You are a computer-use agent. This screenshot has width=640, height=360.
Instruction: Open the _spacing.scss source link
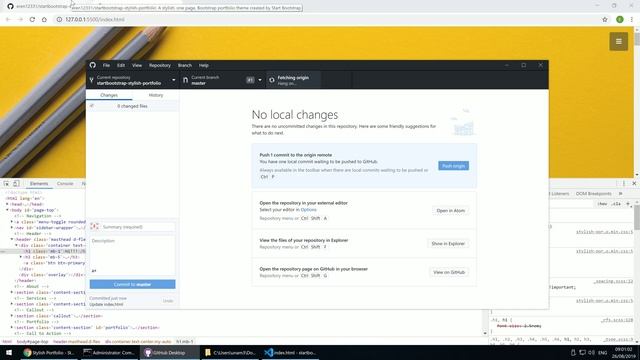[x=613, y=281]
